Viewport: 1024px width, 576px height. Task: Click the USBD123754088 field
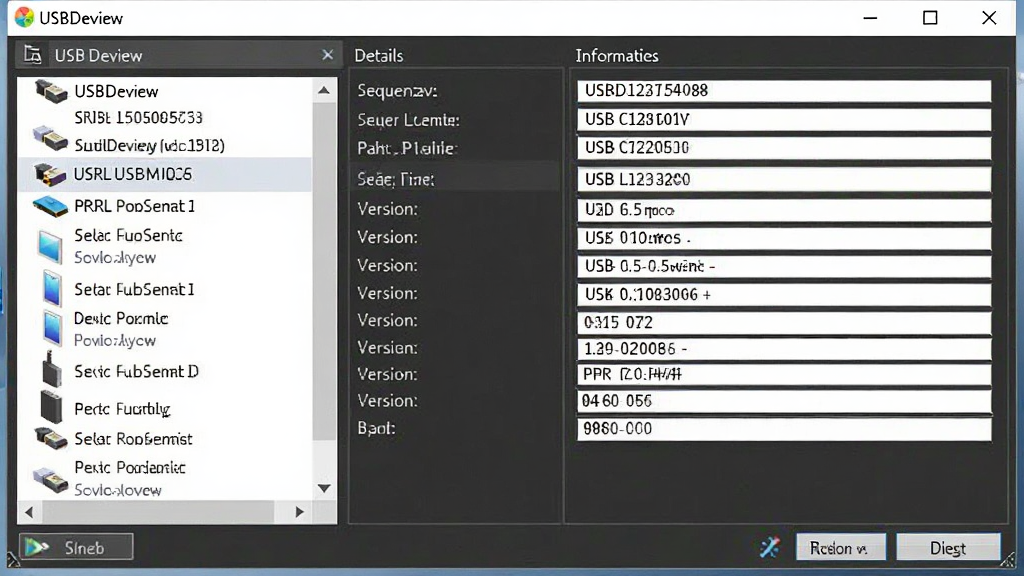tap(784, 91)
